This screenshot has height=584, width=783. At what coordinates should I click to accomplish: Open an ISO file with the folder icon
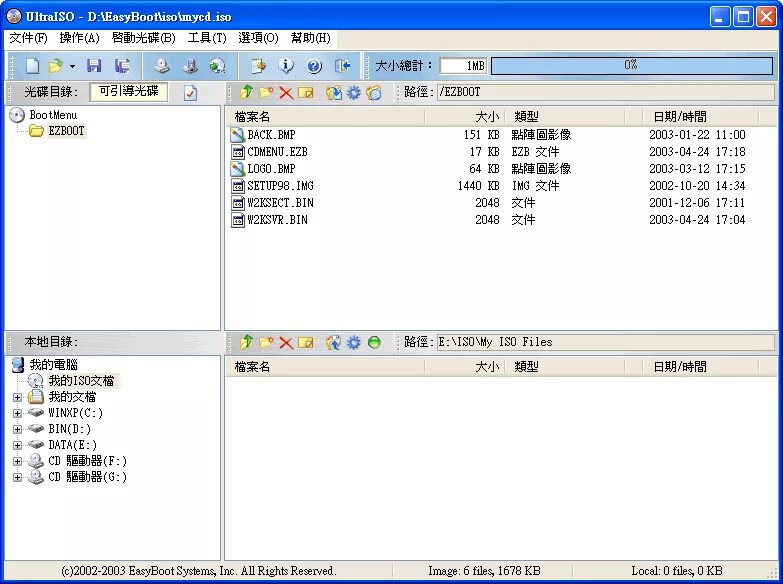55,65
